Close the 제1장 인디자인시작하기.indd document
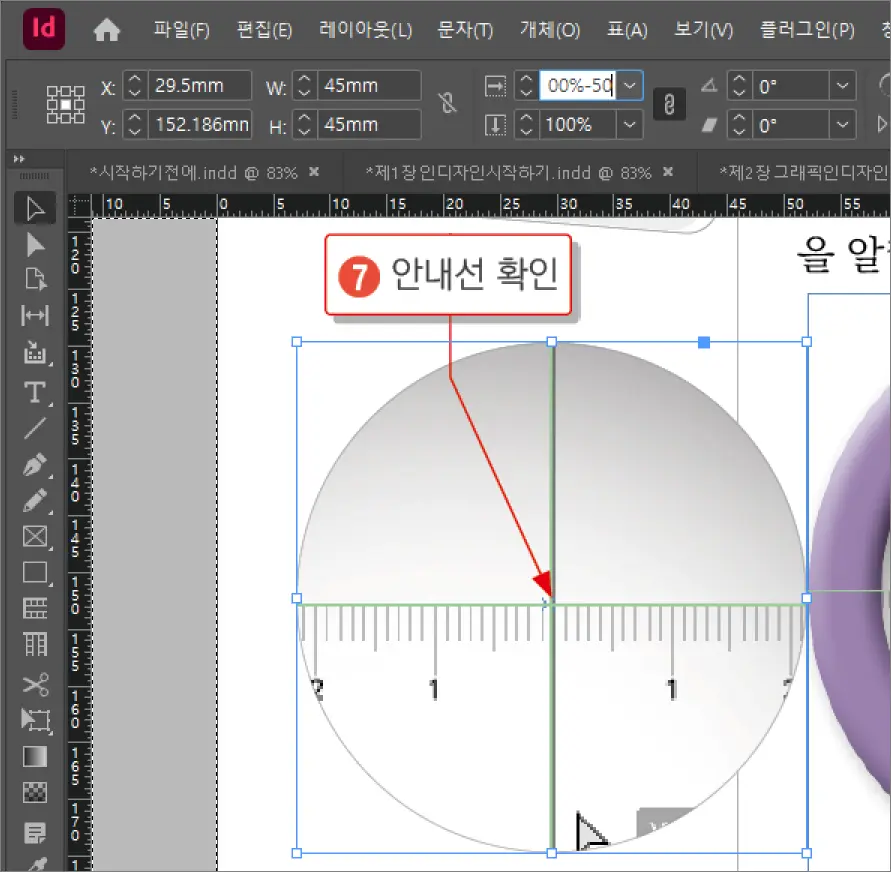This screenshot has height=872, width=891. [x=667, y=171]
